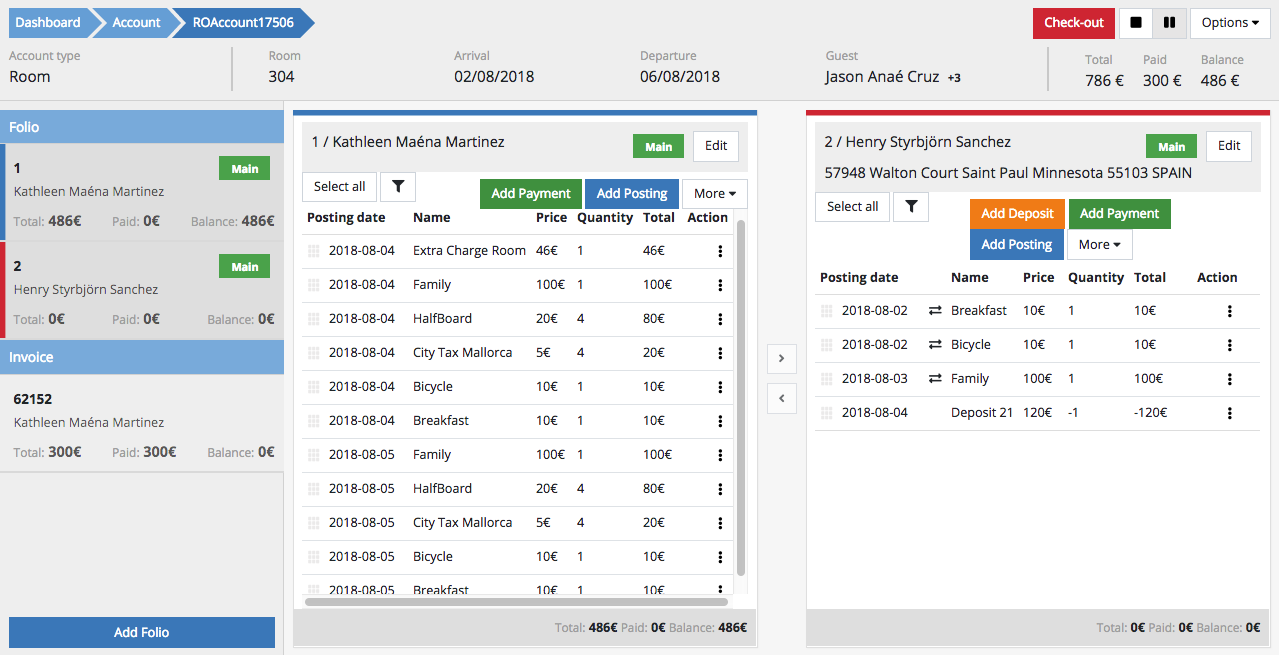Click right arrow to move postings
Viewport: 1279px width, 655px height.
[x=781, y=358]
